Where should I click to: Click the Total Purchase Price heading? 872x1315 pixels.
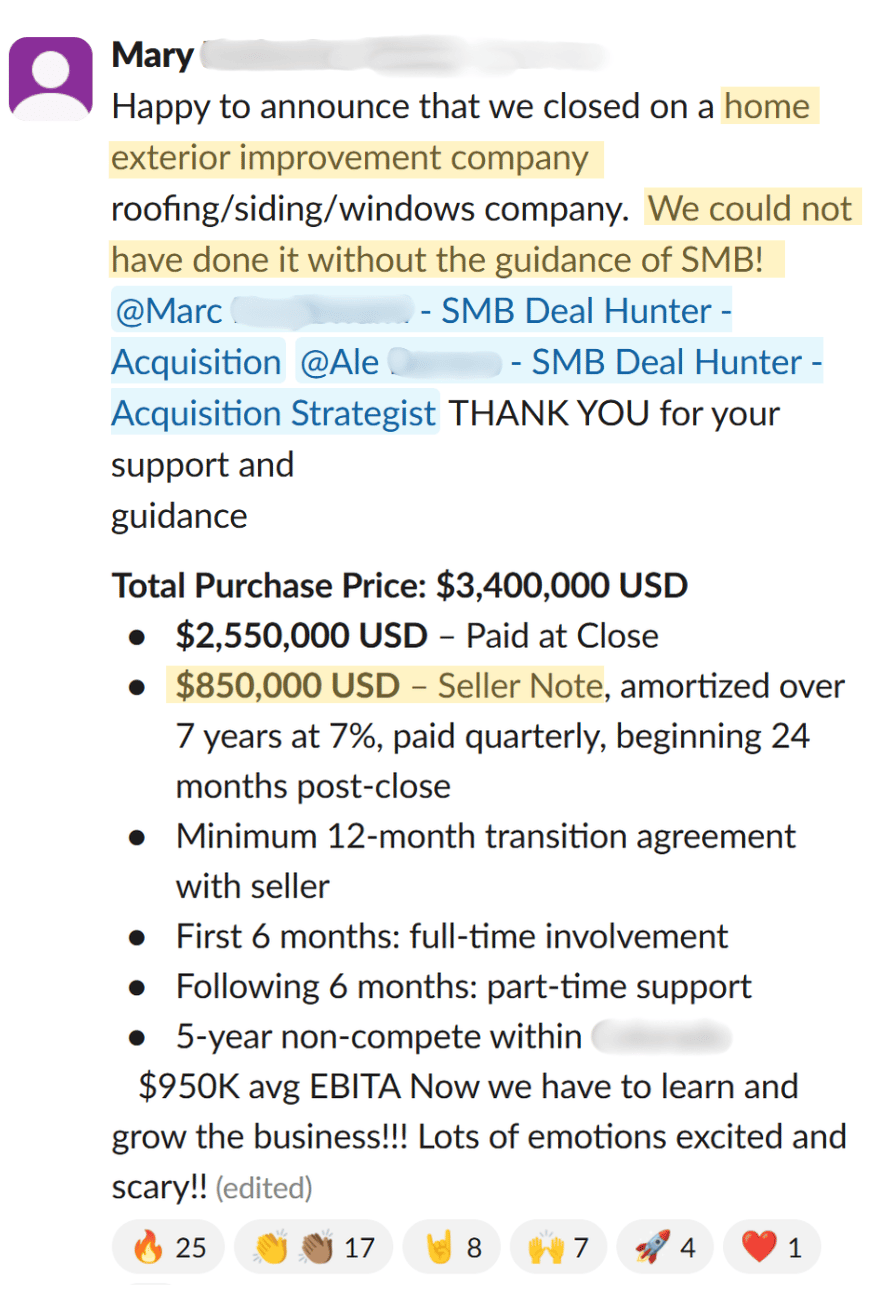[x=399, y=585]
